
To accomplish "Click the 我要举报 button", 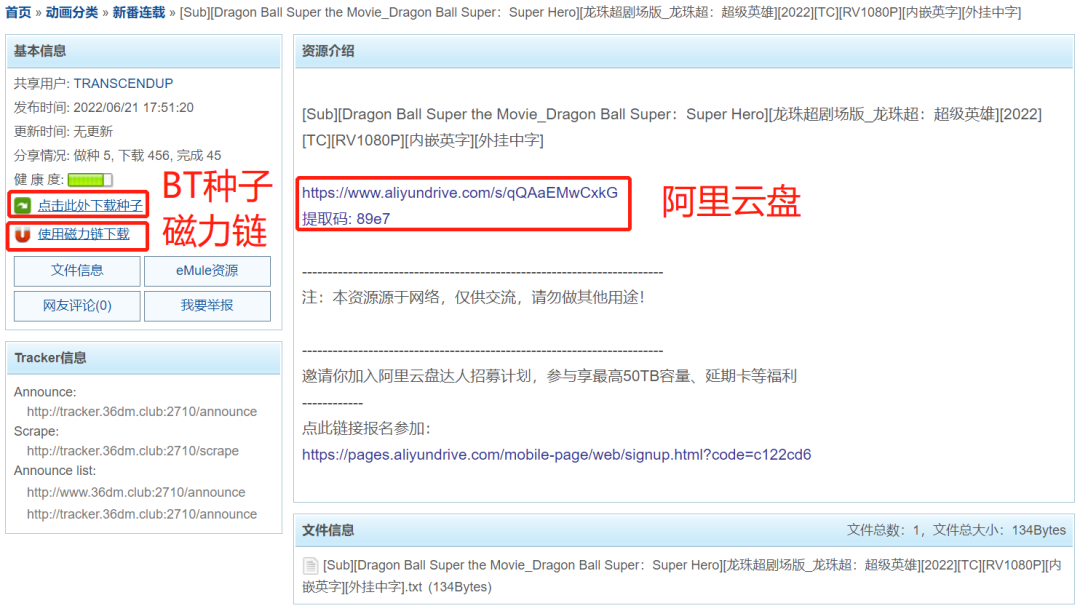I will coord(207,306).
